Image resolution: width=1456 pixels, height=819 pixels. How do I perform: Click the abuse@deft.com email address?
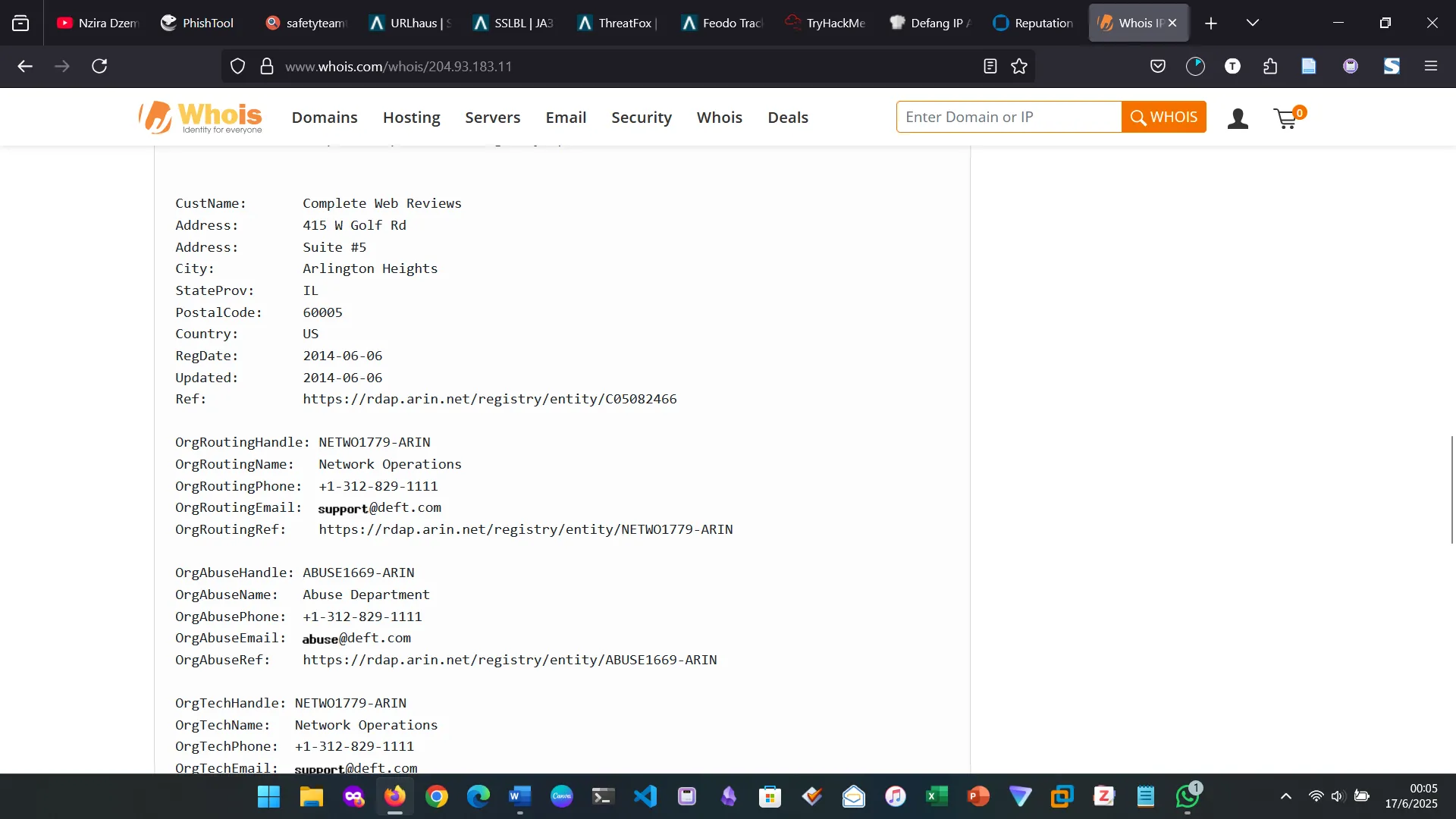[356, 639]
